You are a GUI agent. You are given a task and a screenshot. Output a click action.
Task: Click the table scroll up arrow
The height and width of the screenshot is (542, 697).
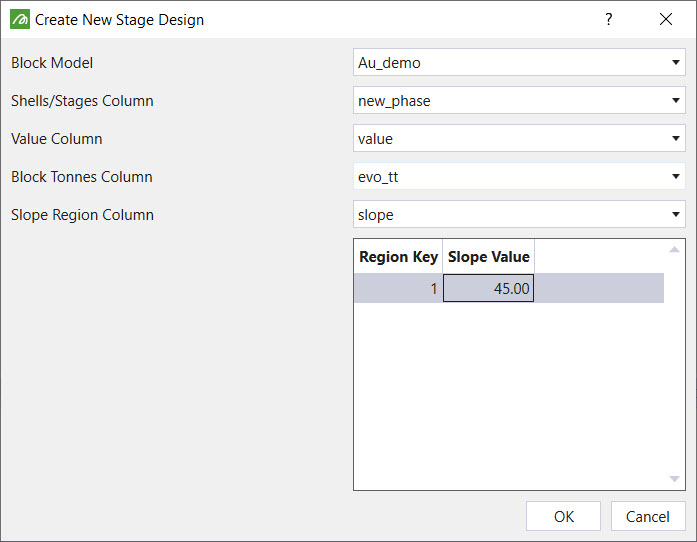[675, 249]
